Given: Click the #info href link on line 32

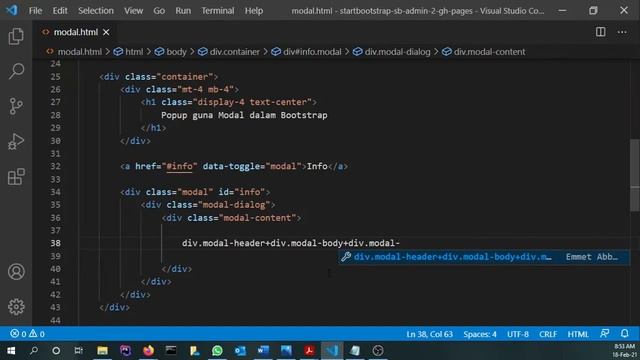Looking at the screenshot, I should click(179, 167).
